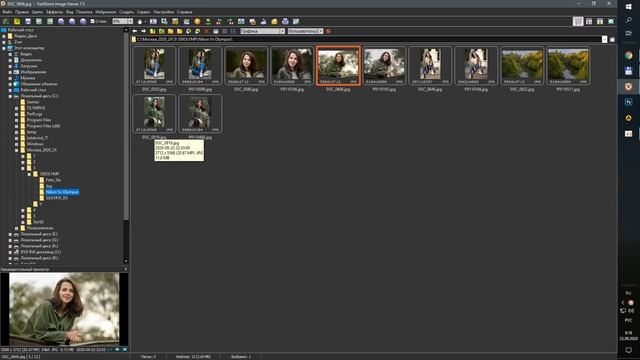Open the Настройки menu
Viewport: 640px width, 360px height.
point(164,12)
